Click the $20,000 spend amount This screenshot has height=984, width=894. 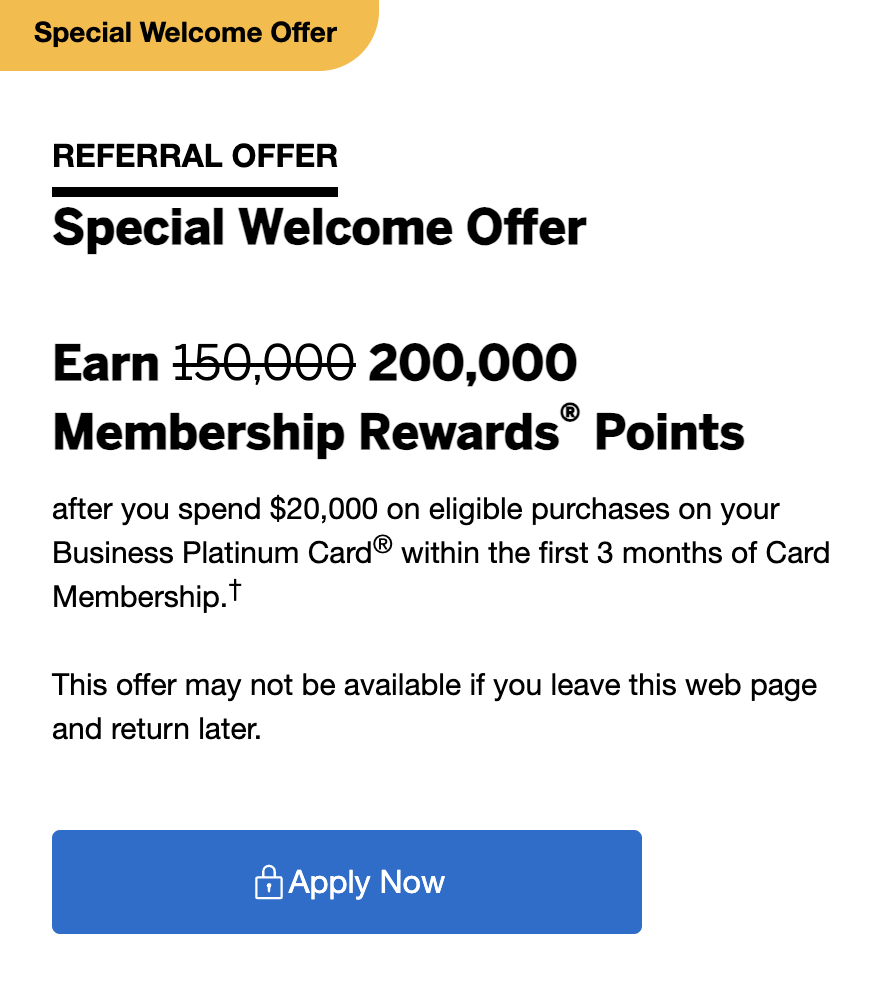pos(324,509)
